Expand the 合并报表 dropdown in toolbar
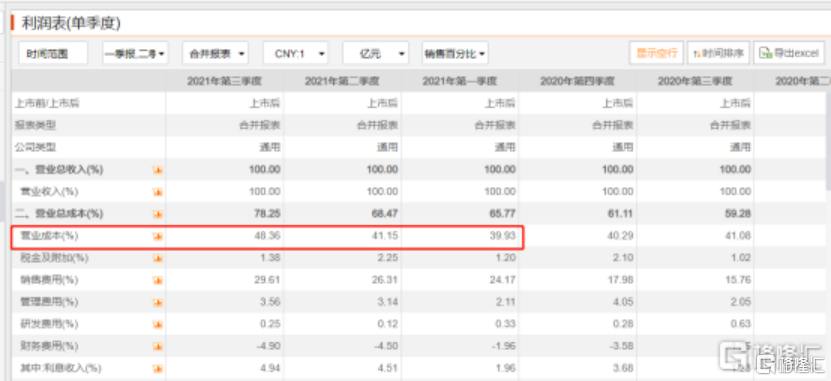The image size is (831, 381). pos(215,53)
